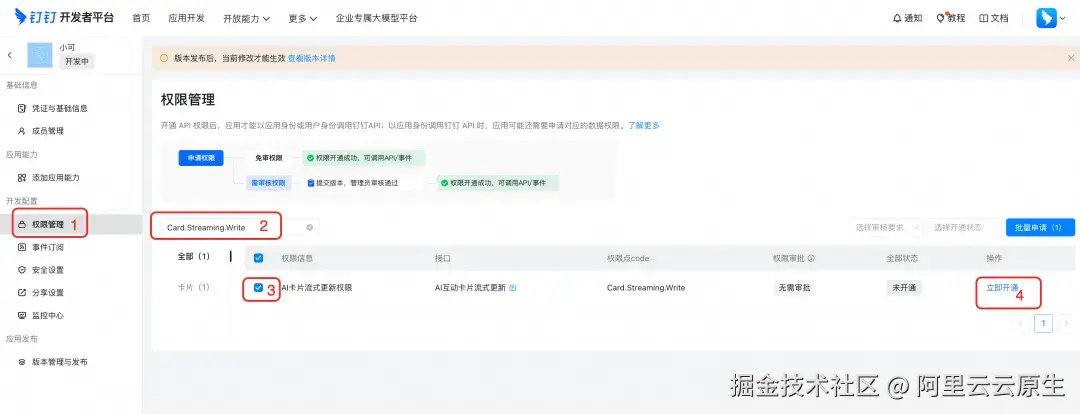This screenshot has height=414, width=1080.
Task: Expand the 开放能力 dropdown menu
Action: (247, 19)
